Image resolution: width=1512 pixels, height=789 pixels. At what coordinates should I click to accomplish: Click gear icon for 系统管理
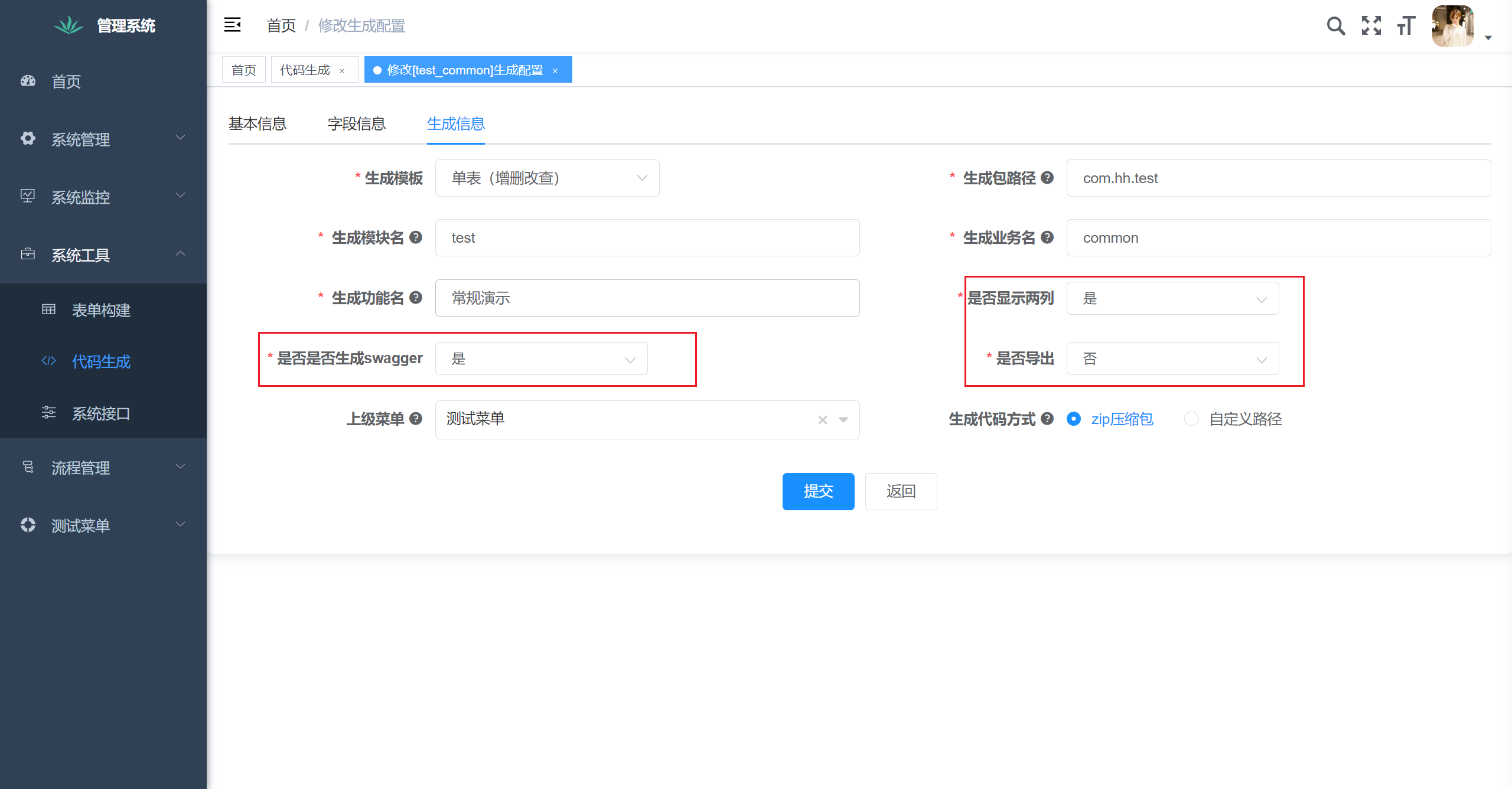click(x=28, y=138)
